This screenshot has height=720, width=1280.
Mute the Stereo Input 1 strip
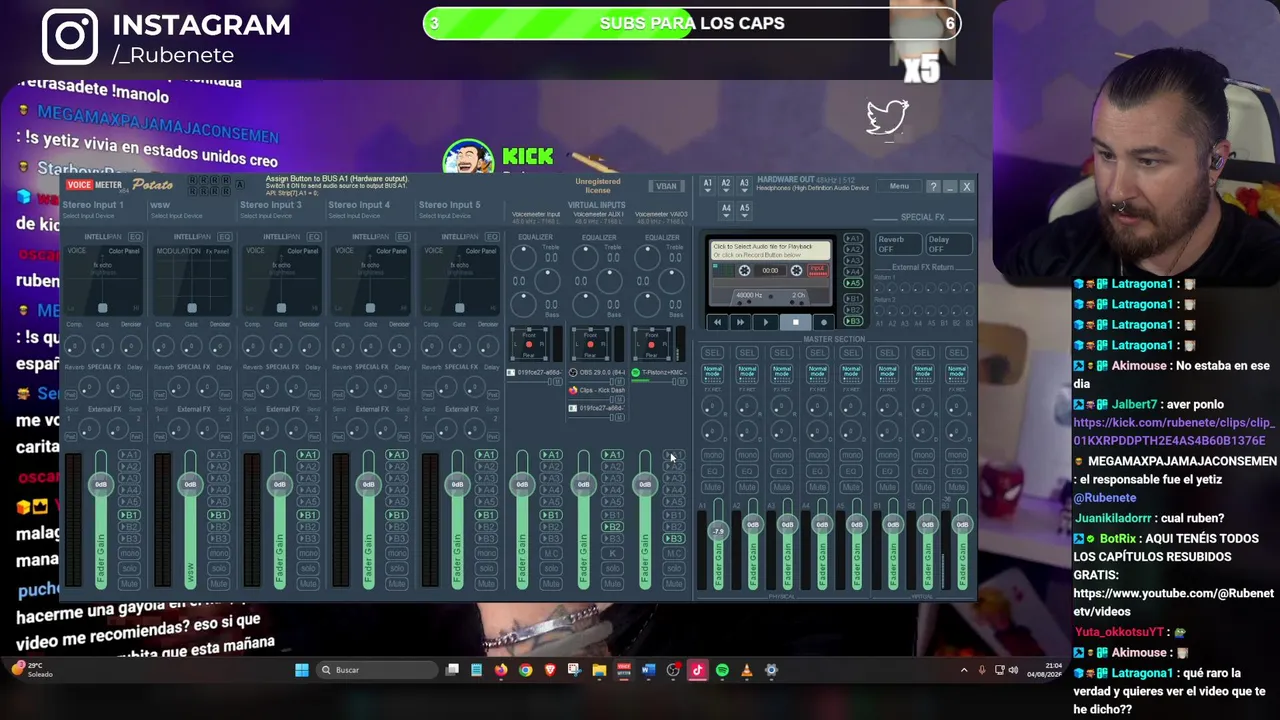click(129, 583)
